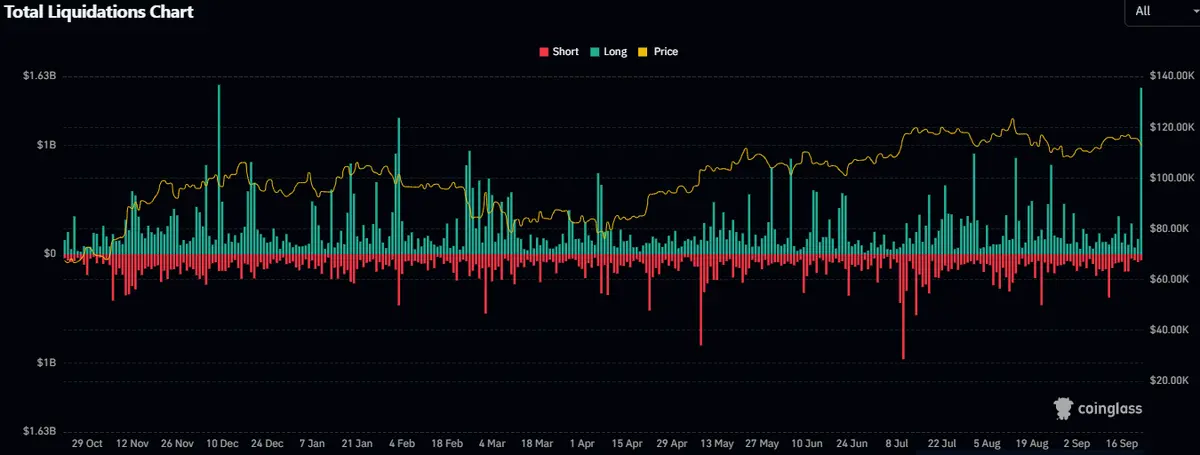Click the deepest red bar near 8 Jul
The height and width of the screenshot is (455, 1200).
(903, 306)
